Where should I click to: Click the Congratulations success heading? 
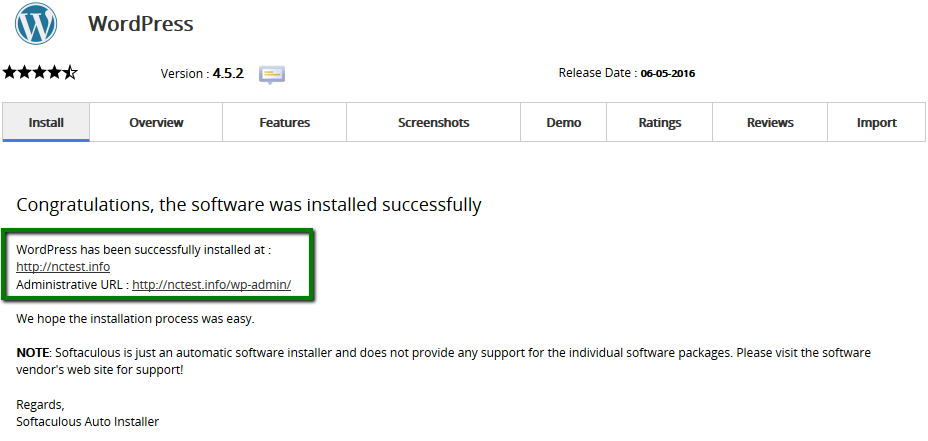[x=249, y=205]
